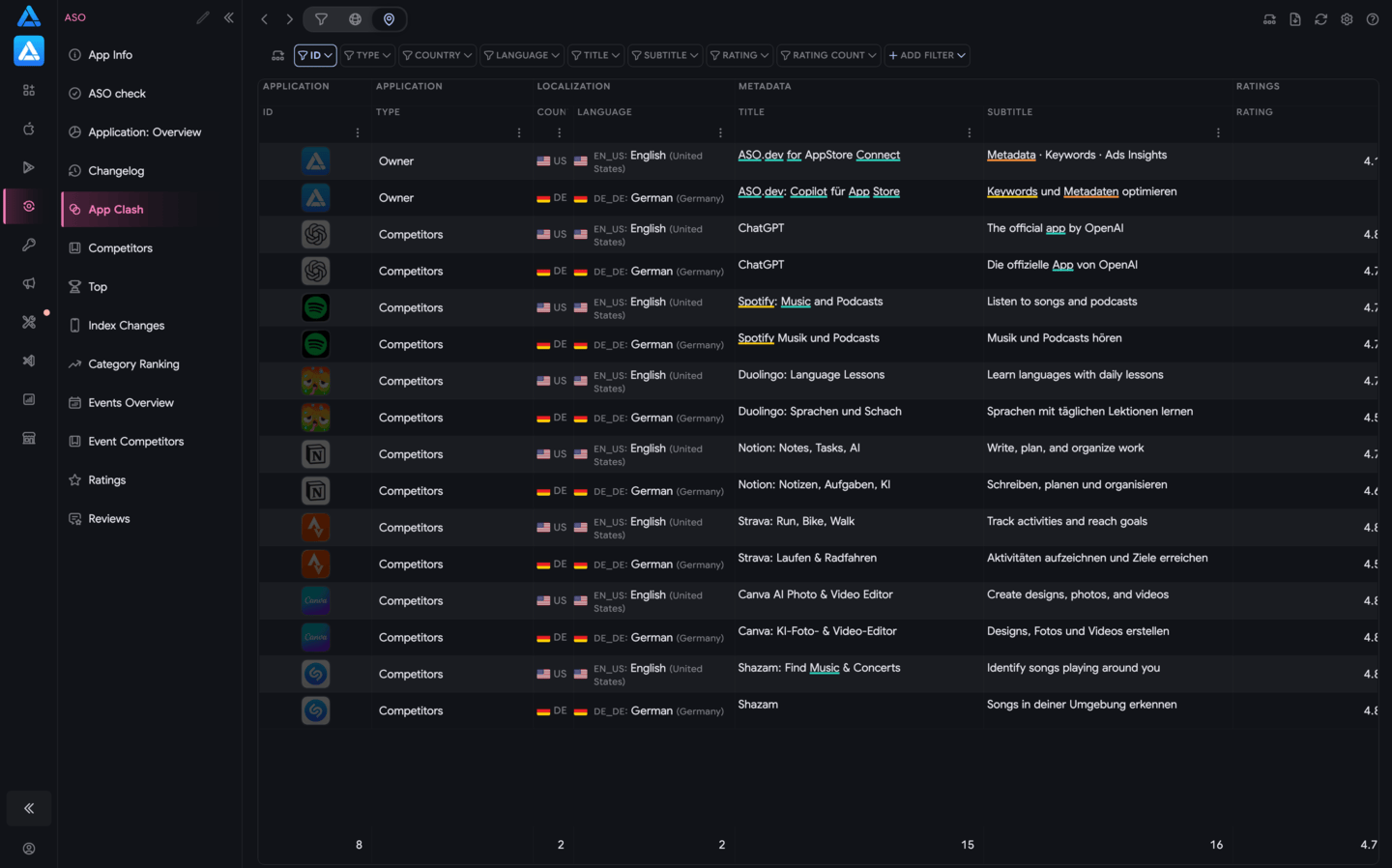
Task: Click the COUN column header
Action: (552, 112)
